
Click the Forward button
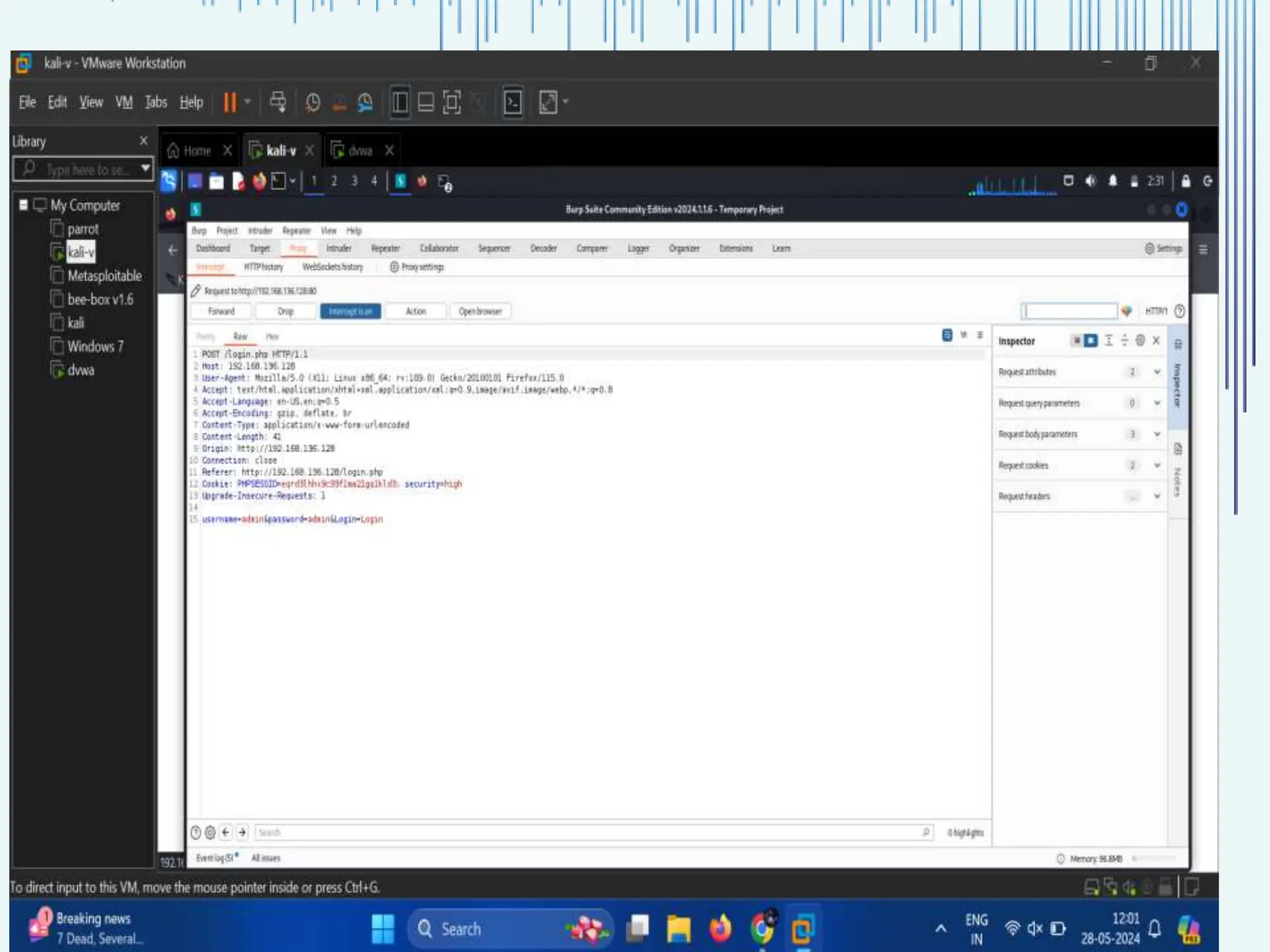pos(221,311)
